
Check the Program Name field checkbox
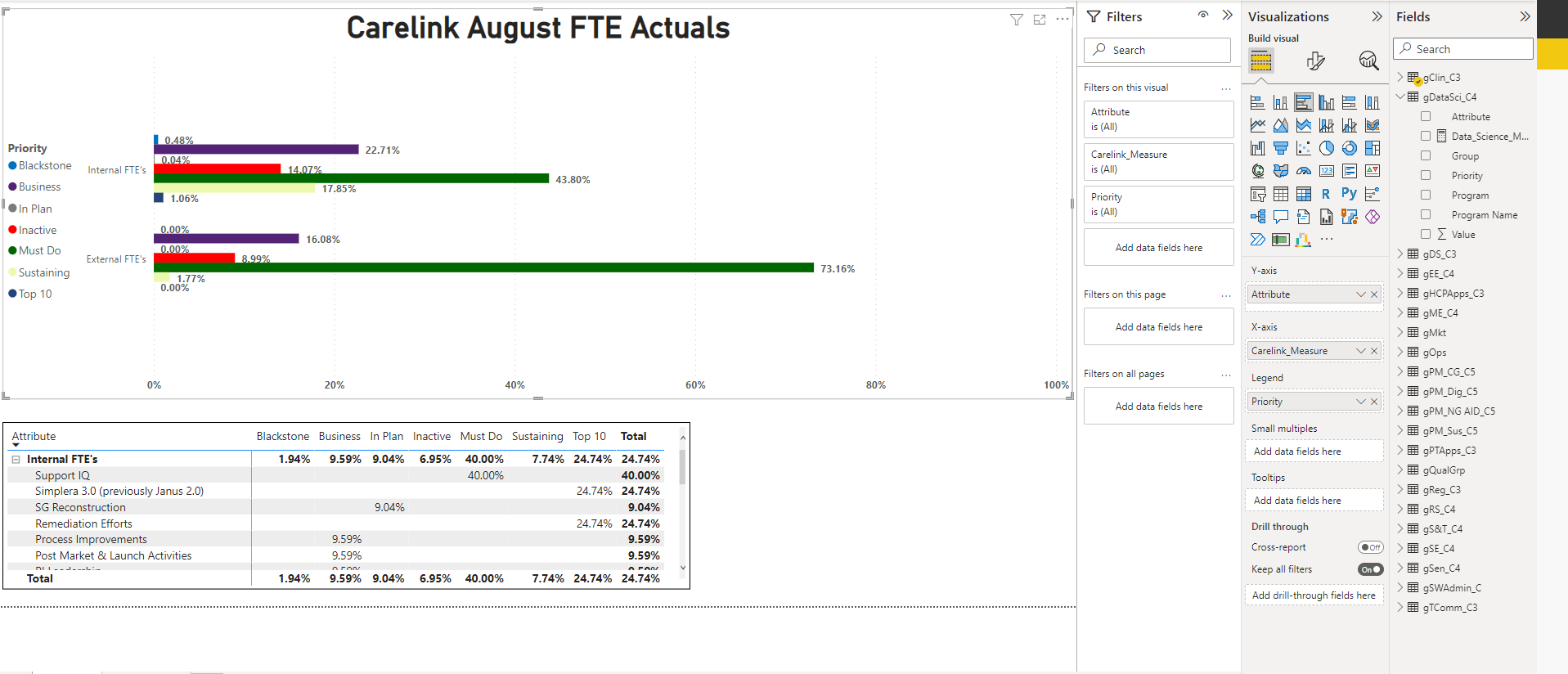1426,214
